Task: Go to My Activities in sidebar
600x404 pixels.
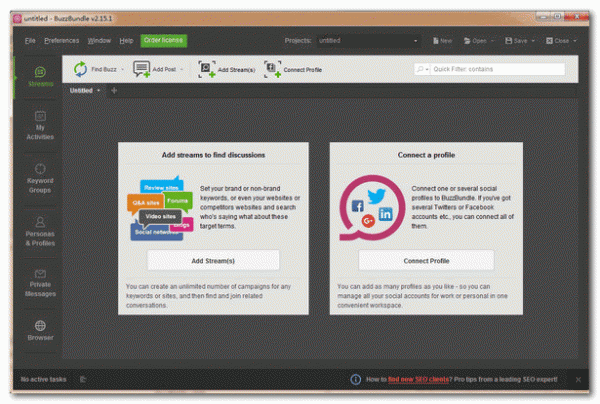Action: click(40, 125)
